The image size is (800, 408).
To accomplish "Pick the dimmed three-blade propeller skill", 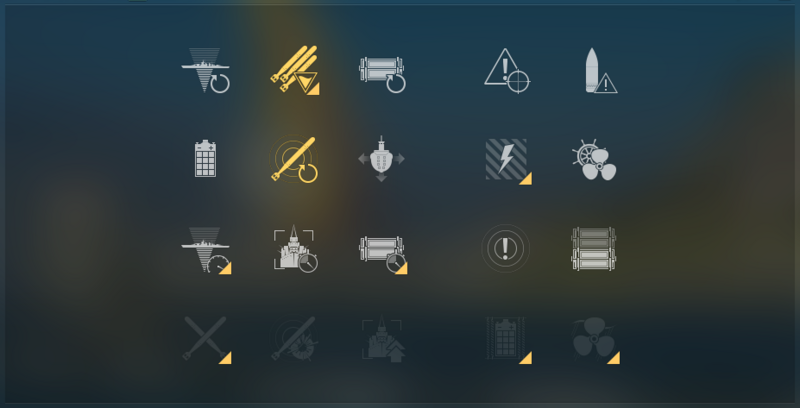I will point(596,340).
